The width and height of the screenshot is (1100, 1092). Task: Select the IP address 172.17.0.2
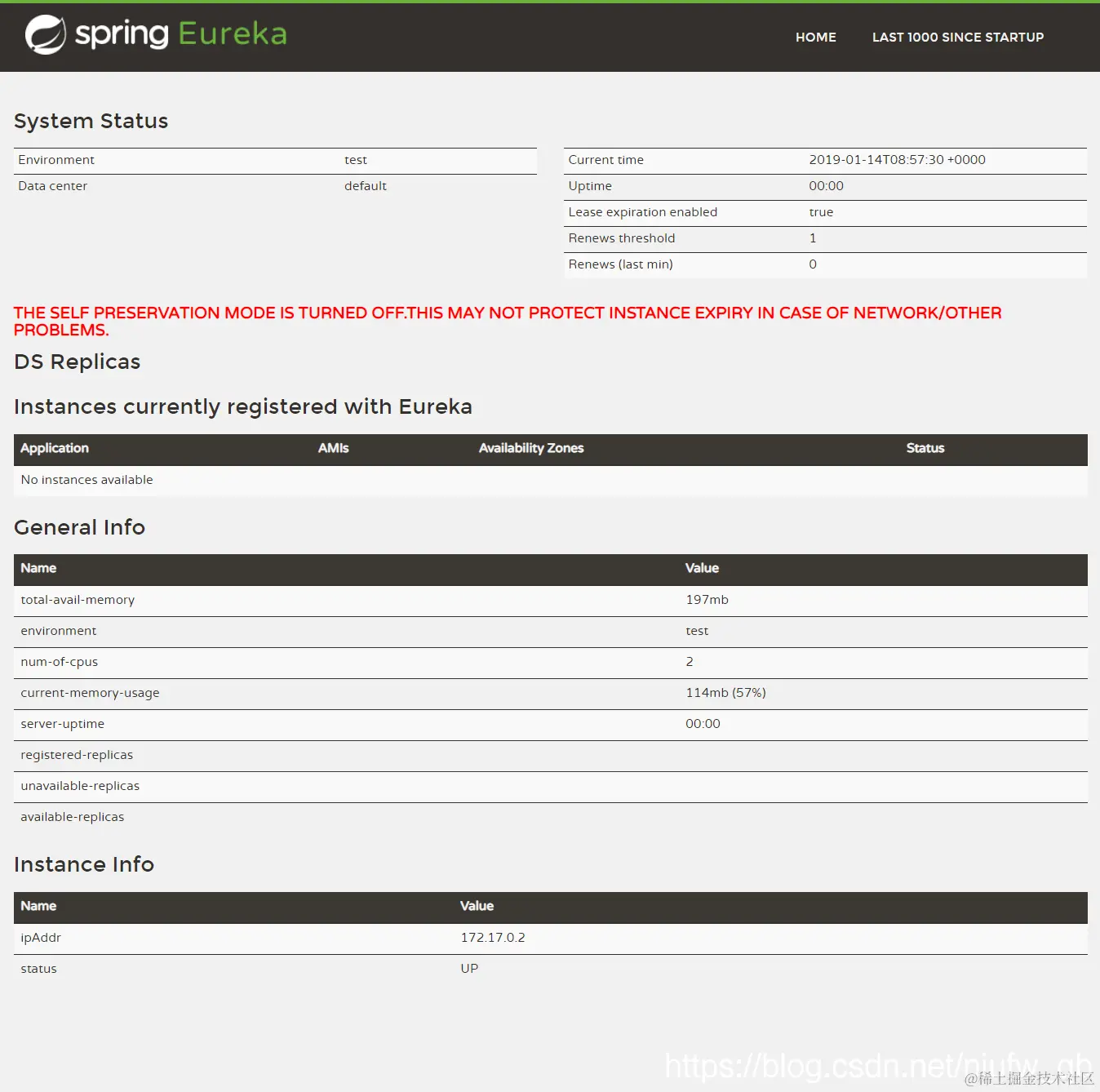click(x=493, y=938)
